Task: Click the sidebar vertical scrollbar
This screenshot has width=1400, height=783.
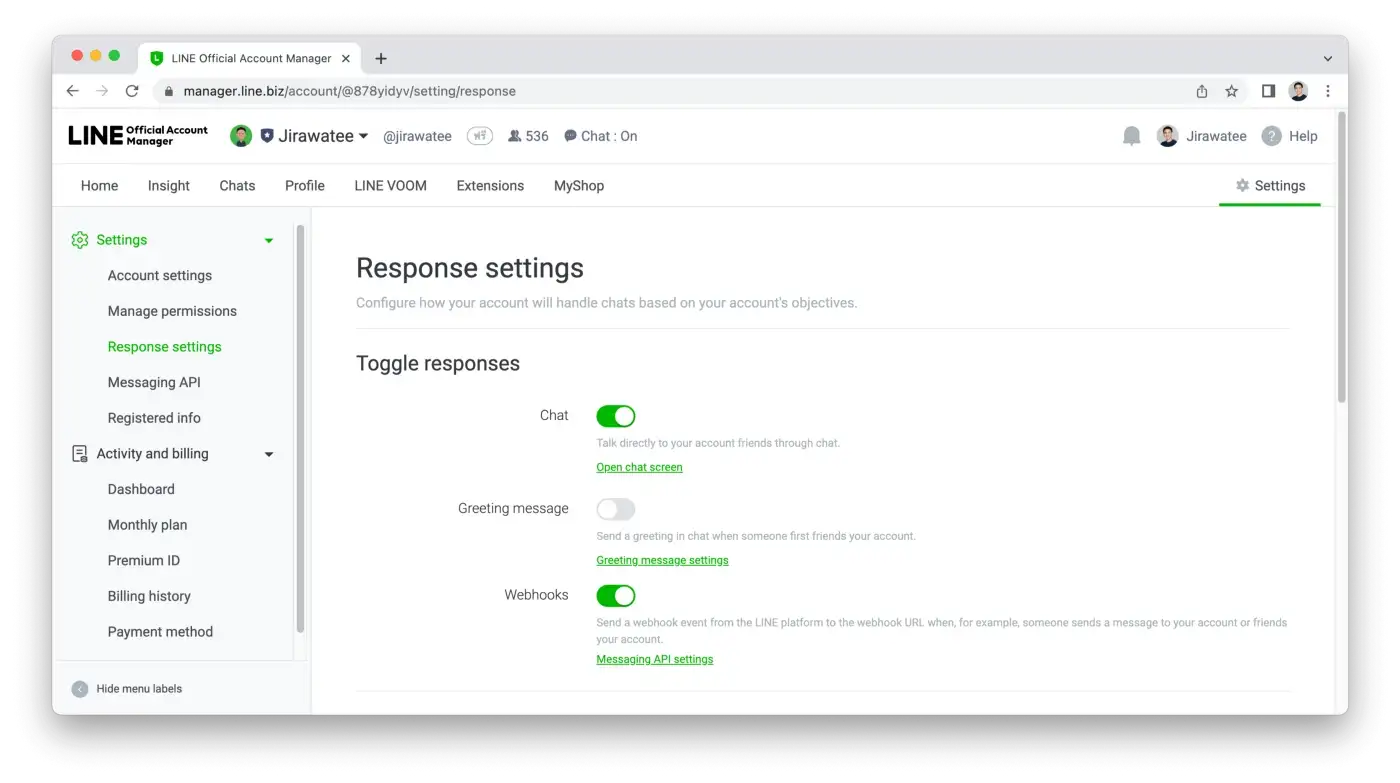Action: pyautogui.click(x=300, y=430)
